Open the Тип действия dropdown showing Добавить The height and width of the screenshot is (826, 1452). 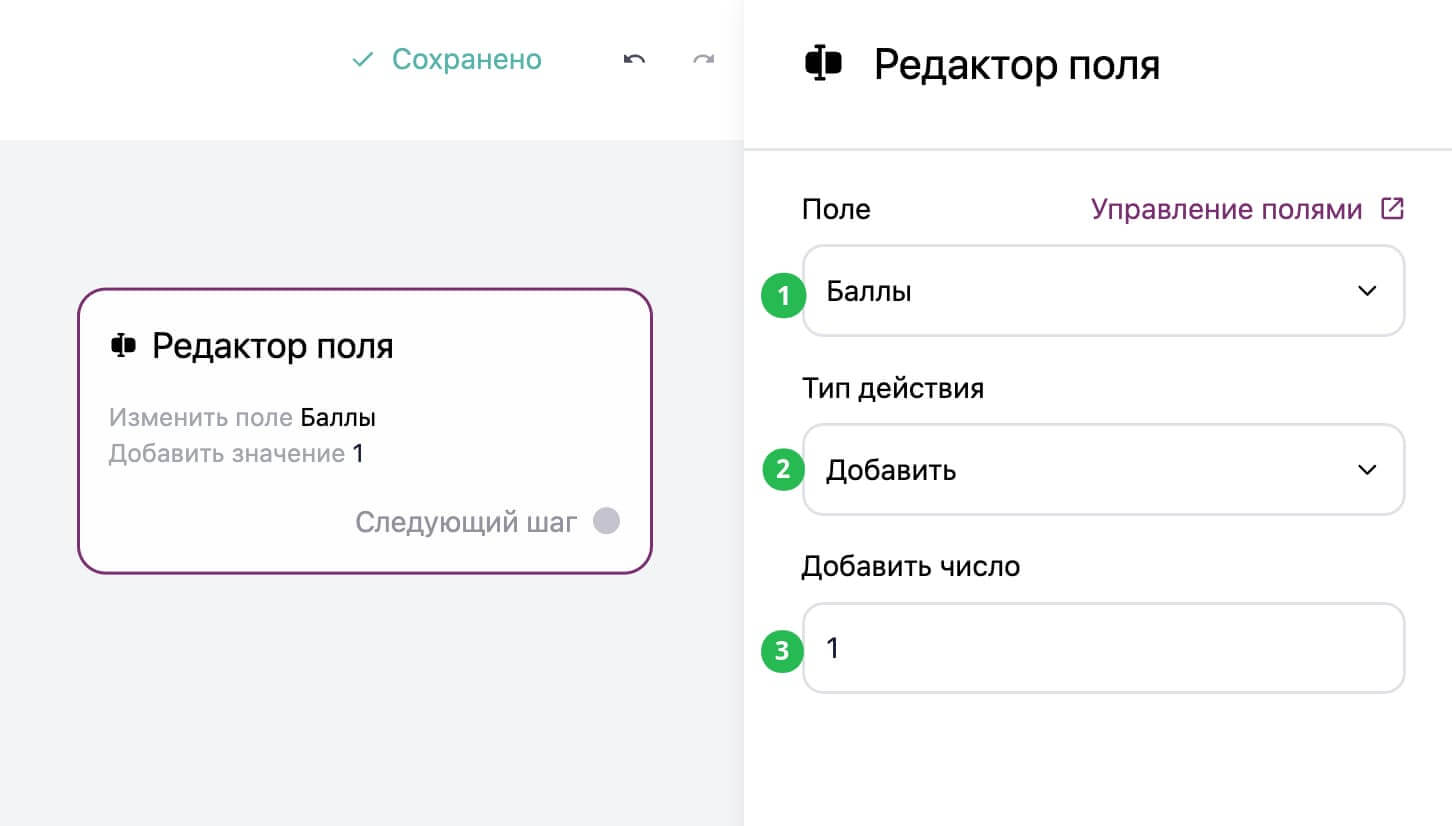tap(1103, 470)
